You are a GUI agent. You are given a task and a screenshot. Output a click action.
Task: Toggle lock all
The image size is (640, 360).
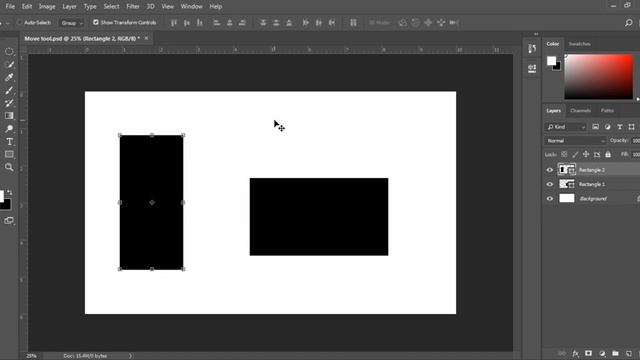[608, 154]
